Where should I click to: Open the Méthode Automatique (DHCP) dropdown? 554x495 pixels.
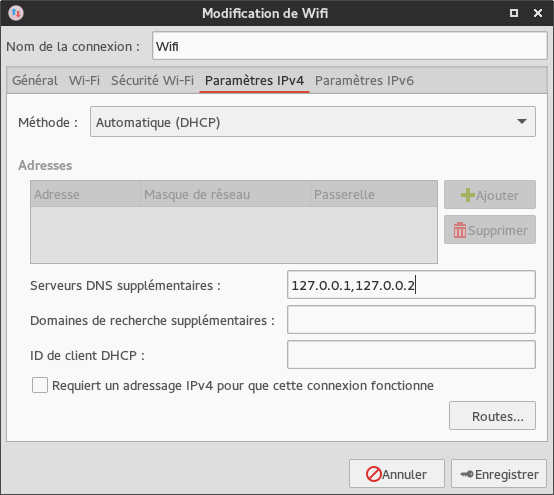[313, 122]
